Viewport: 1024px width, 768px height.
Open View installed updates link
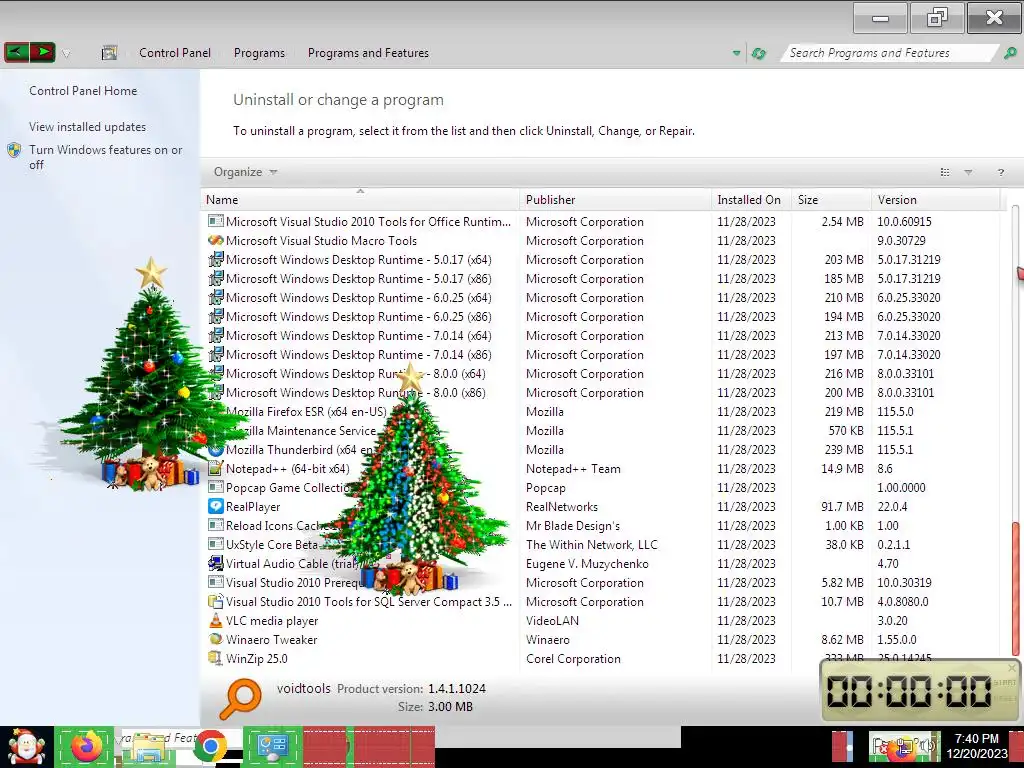(88, 127)
